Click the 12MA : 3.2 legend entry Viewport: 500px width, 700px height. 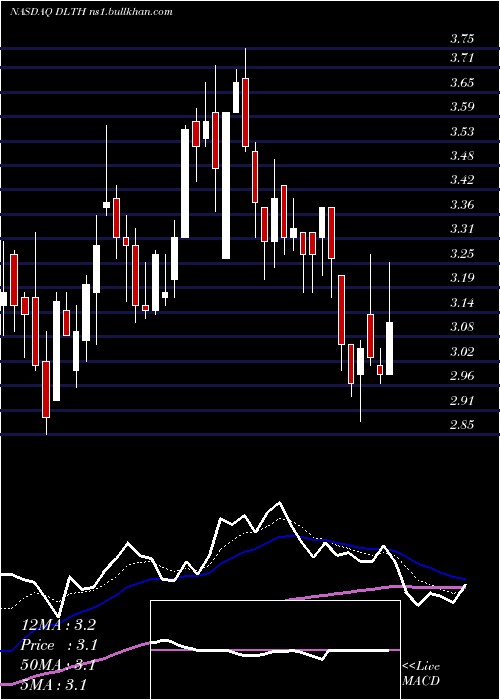[x=58, y=625]
